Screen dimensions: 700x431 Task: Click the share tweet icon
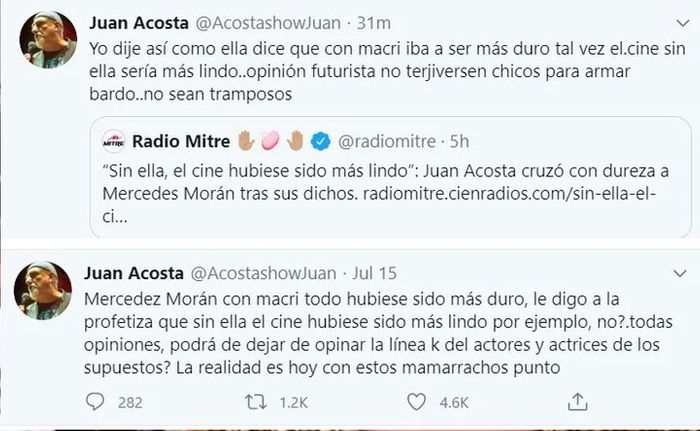577,401
